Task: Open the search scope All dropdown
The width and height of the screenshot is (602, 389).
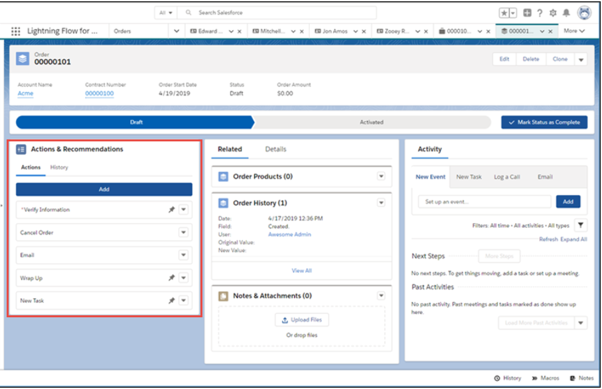Action: click(165, 13)
